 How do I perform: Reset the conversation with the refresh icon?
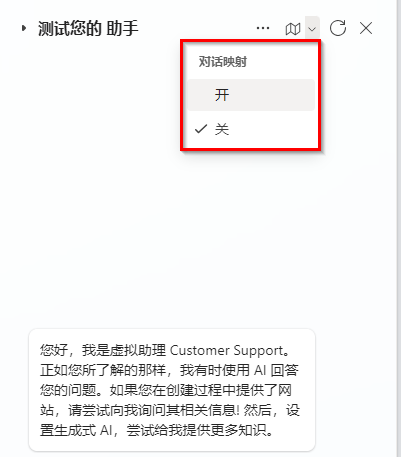tap(338, 28)
